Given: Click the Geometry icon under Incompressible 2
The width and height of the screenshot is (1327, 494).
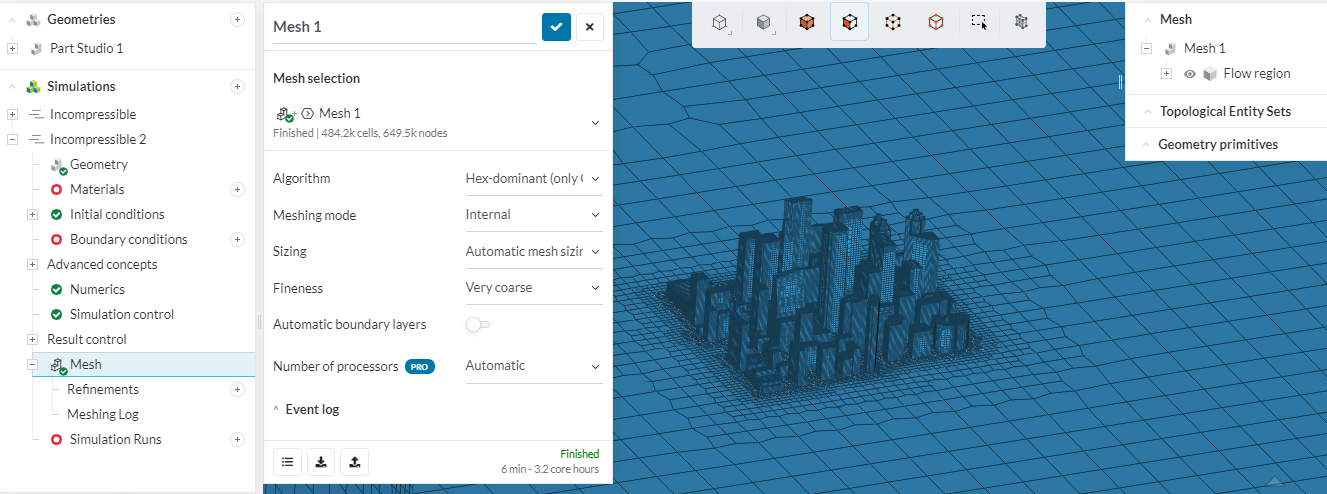Looking at the screenshot, I should coord(58,165).
